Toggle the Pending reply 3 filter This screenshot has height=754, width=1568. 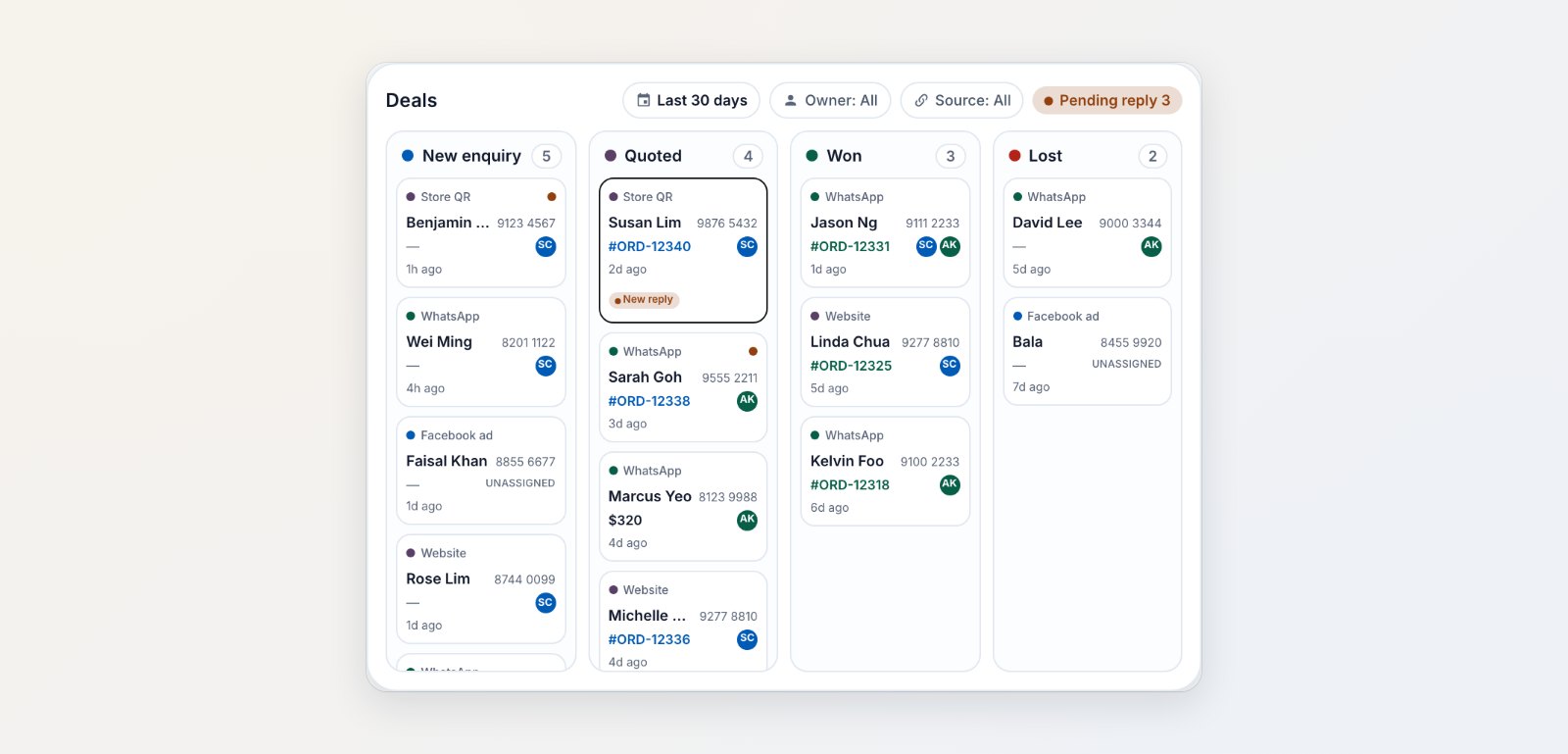(1107, 100)
